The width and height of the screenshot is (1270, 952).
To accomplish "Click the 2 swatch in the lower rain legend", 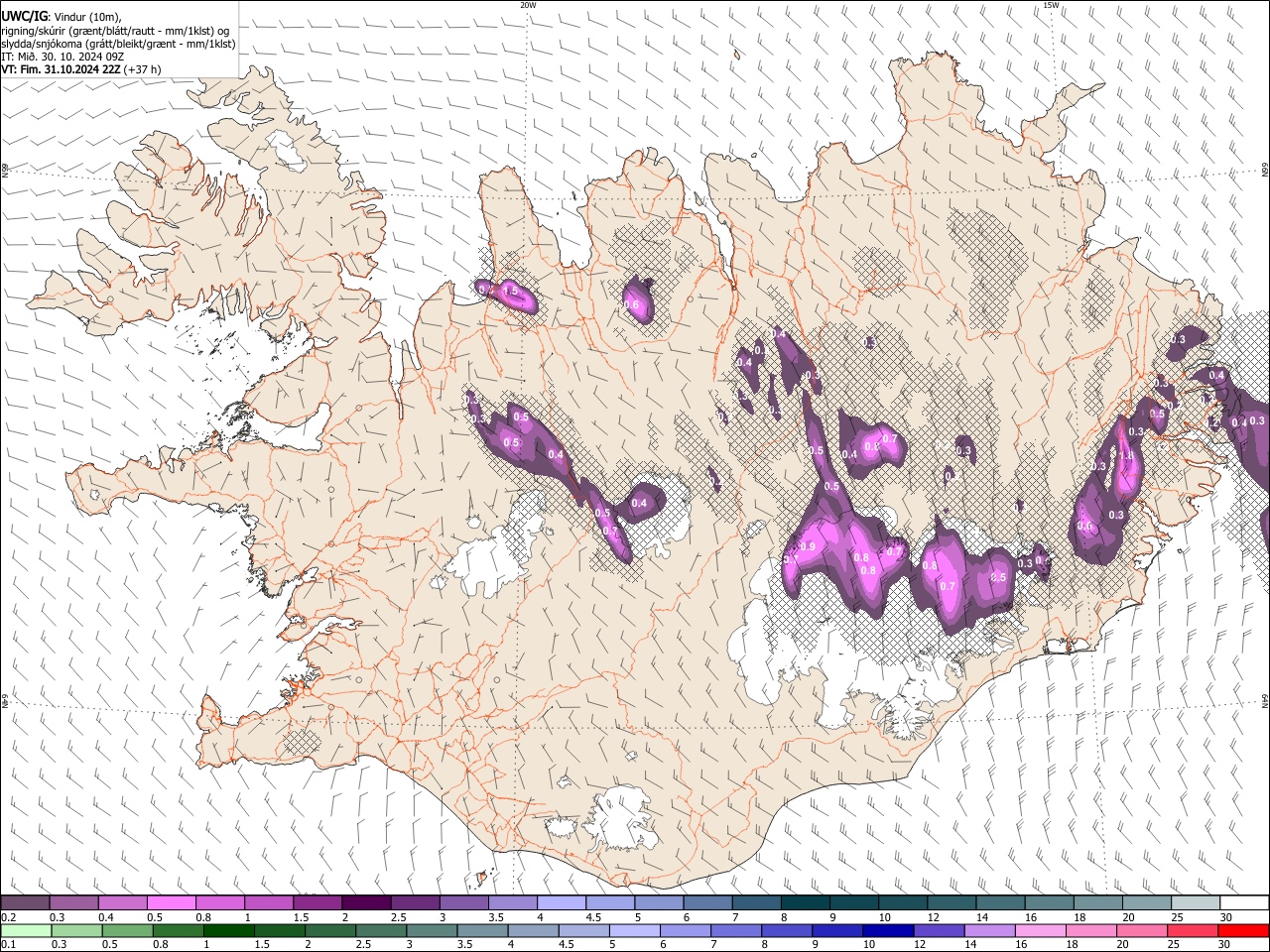I will tap(329, 930).
